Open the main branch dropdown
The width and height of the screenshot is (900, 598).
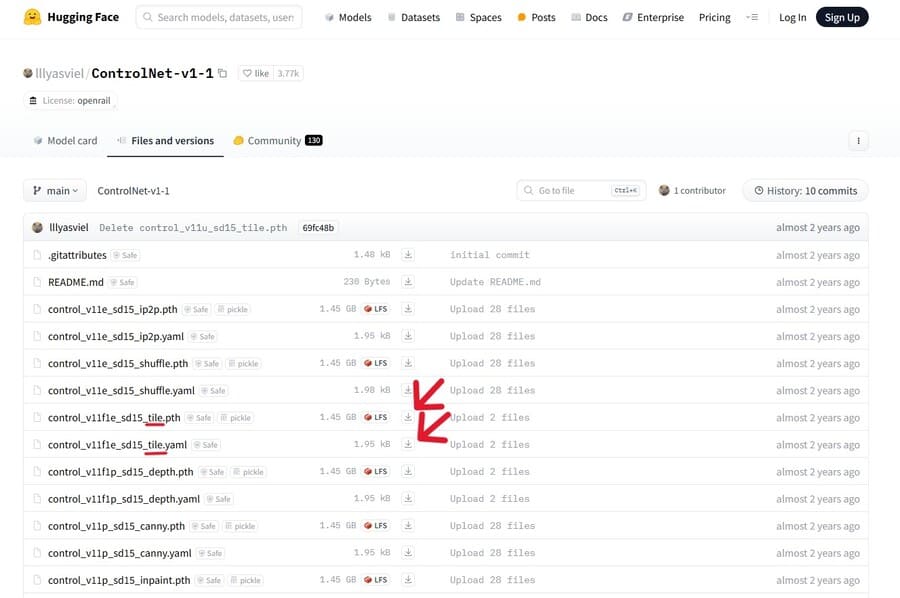click(x=55, y=191)
